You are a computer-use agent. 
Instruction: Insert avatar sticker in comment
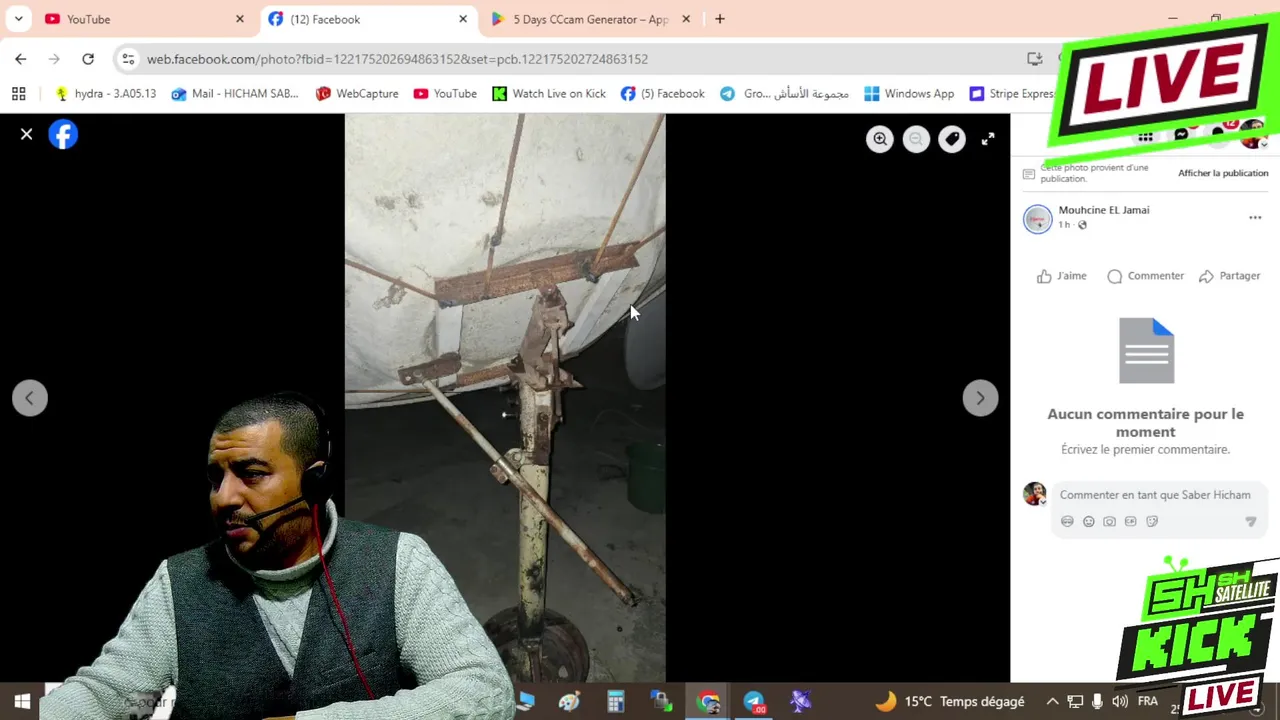[x=1067, y=521]
